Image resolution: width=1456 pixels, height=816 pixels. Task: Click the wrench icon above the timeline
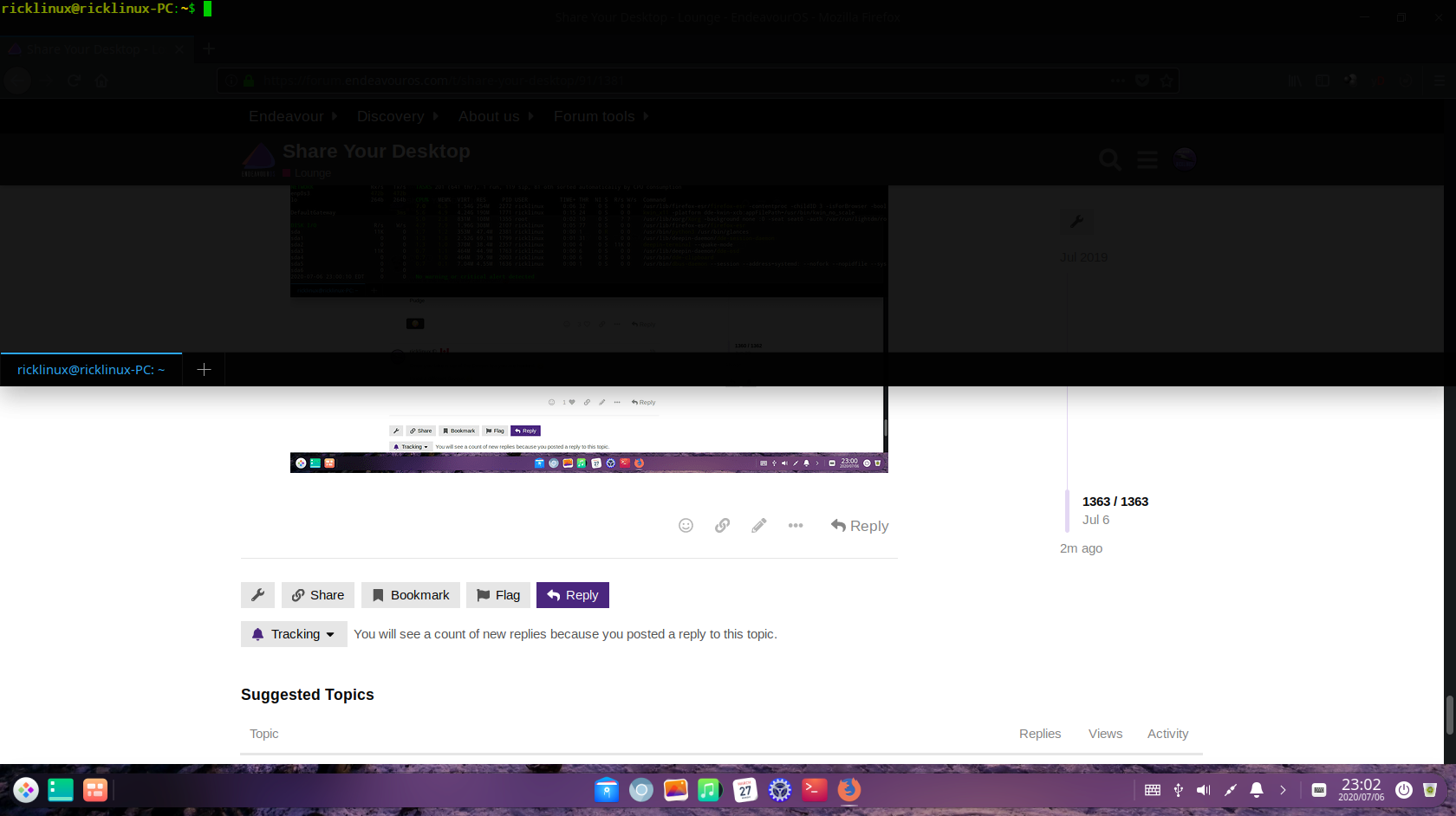(1076, 222)
